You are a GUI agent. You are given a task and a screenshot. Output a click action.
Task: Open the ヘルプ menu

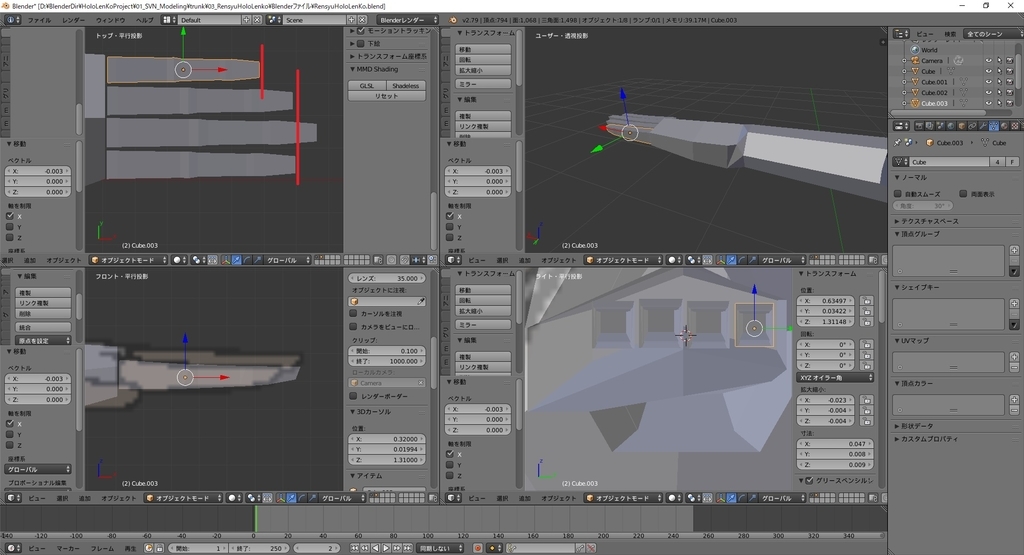click(144, 20)
